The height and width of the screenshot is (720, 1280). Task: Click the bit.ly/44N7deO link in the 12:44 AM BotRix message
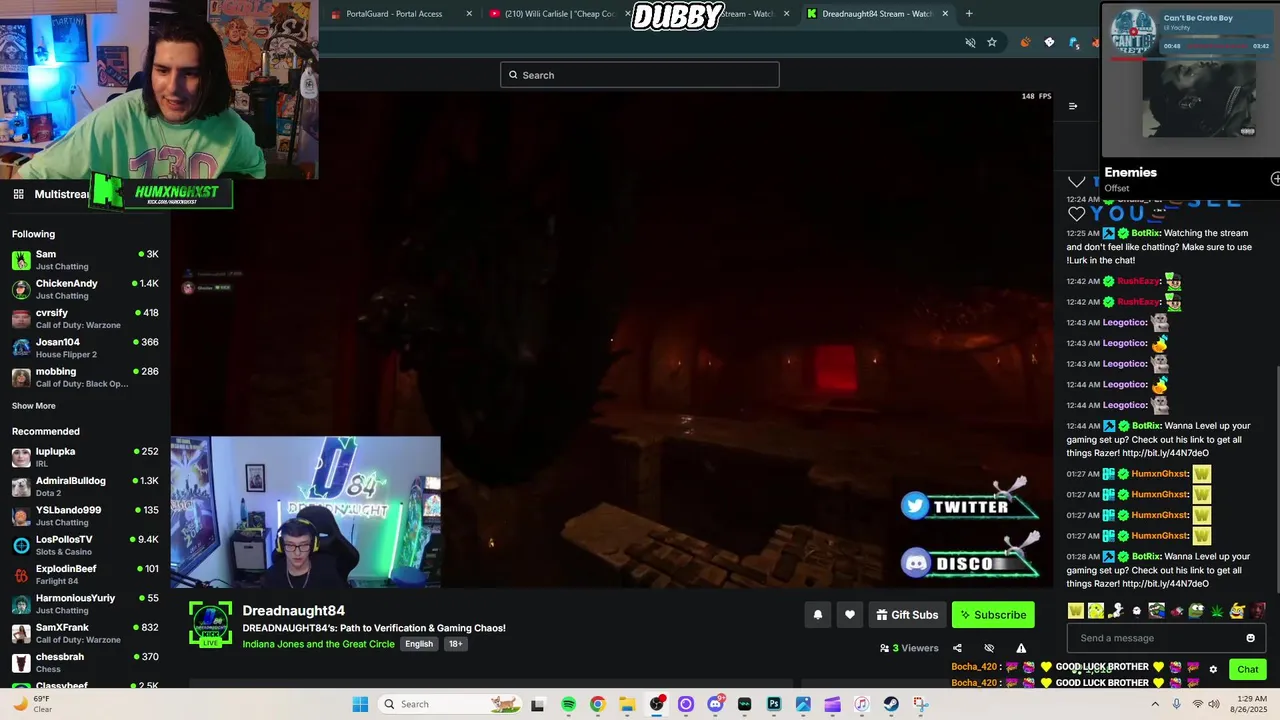point(1165,453)
